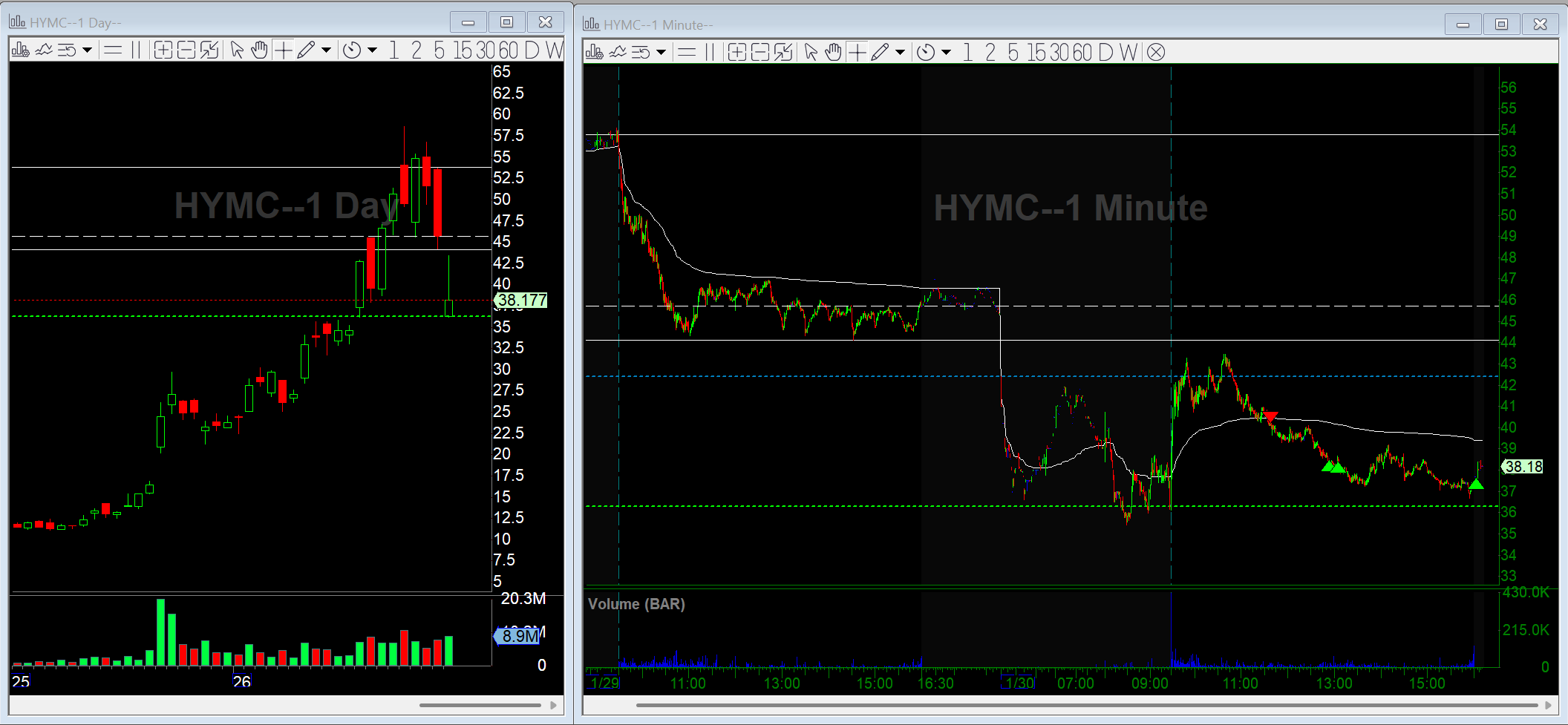
Task: Select the pencil drawing tool in the Day window
Action: pos(306,50)
